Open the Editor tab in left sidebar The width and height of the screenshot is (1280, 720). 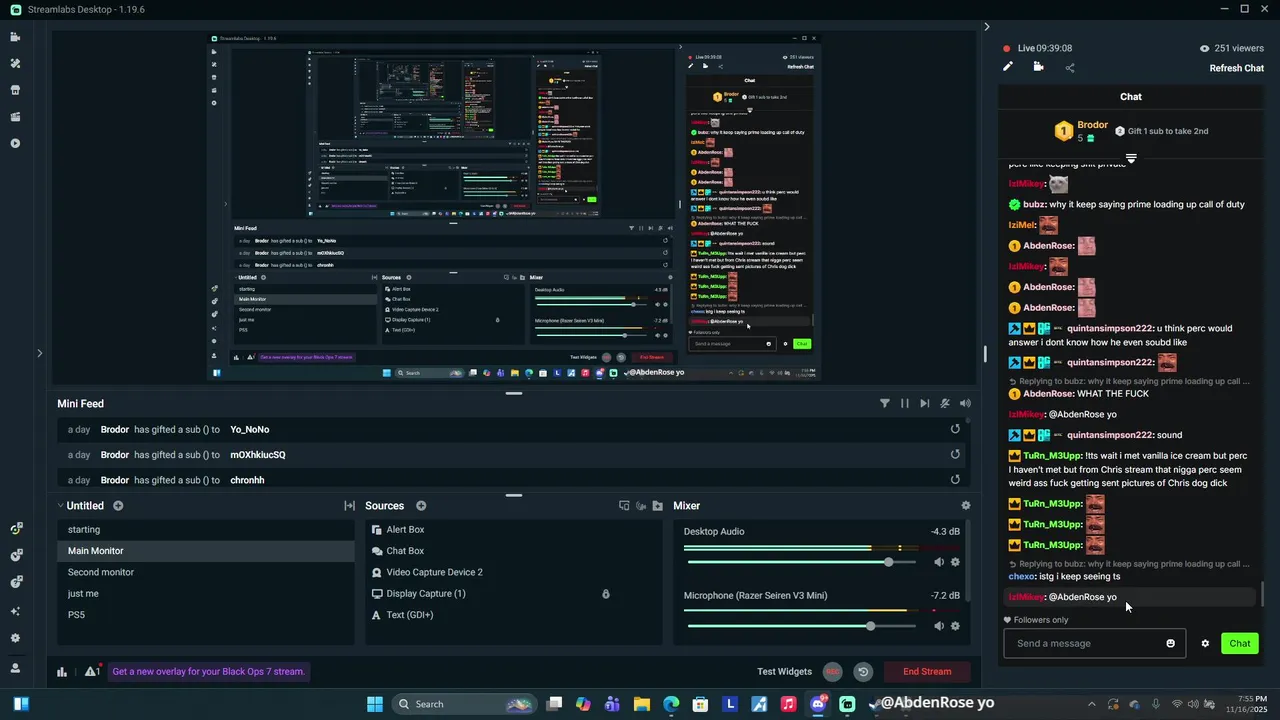point(15,37)
